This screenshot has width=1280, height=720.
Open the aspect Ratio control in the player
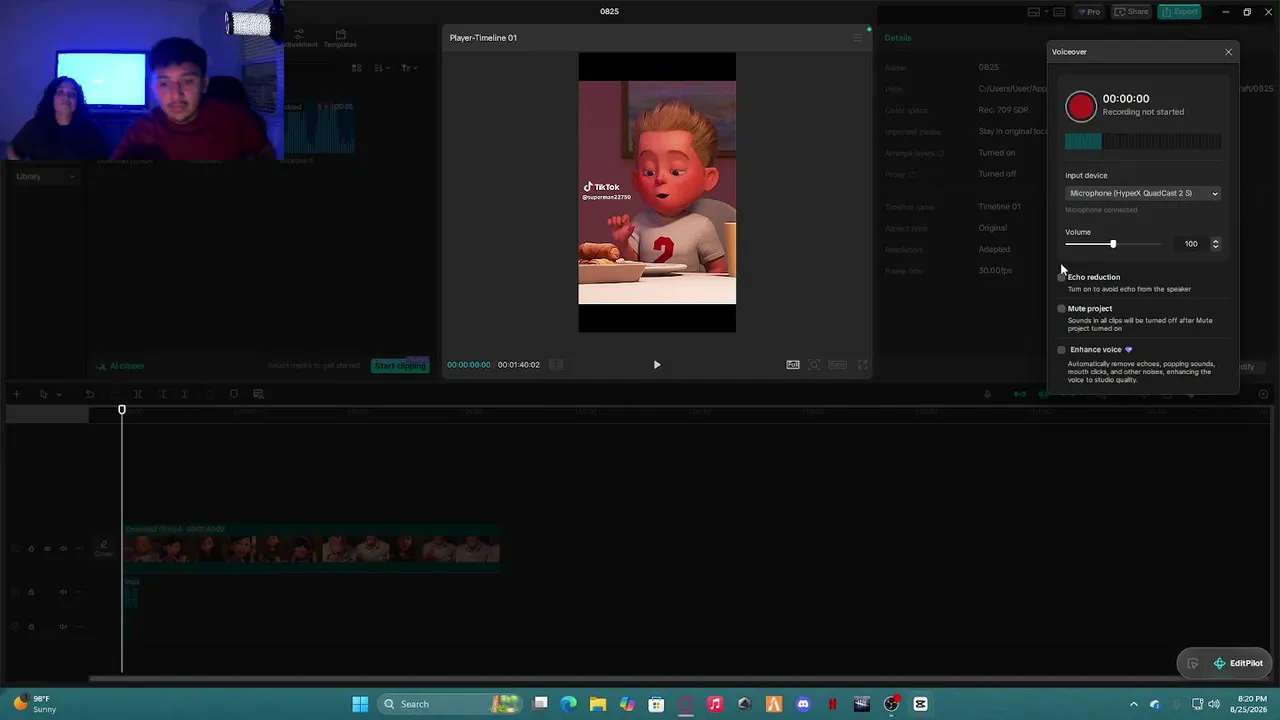click(837, 365)
